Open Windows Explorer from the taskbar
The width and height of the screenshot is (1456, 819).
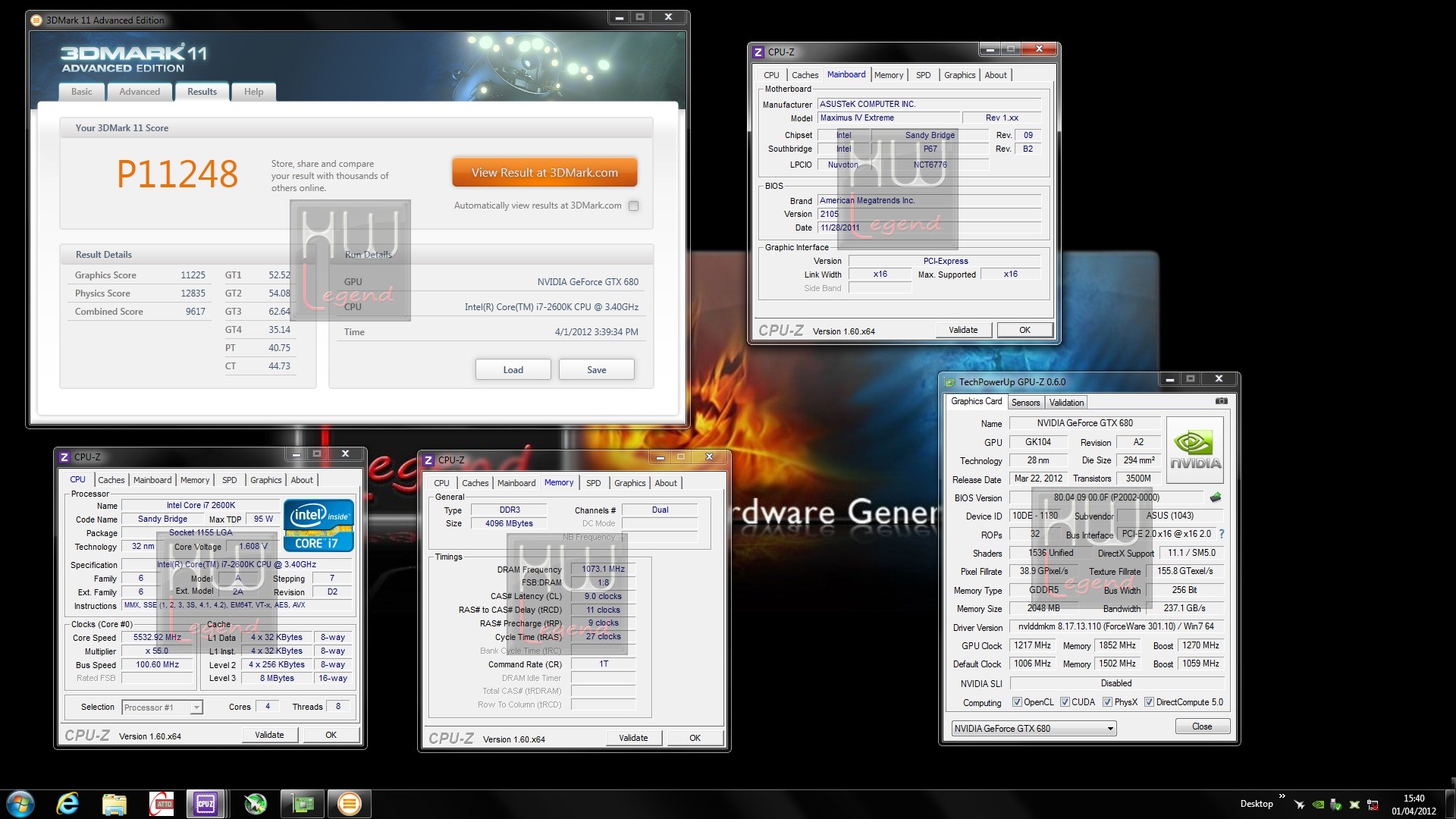click(115, 804)
